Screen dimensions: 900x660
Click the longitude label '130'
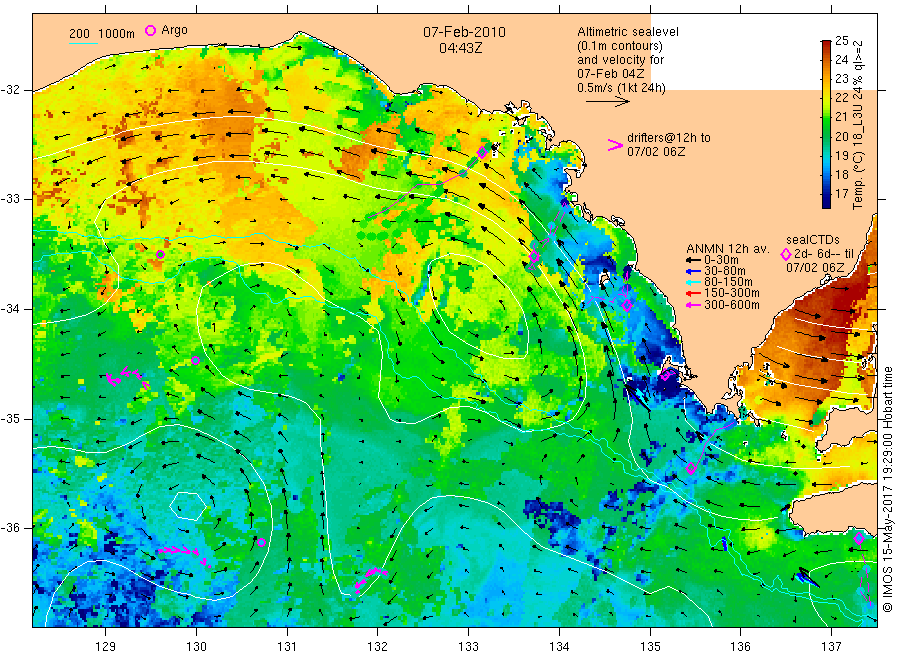(196, 647)
